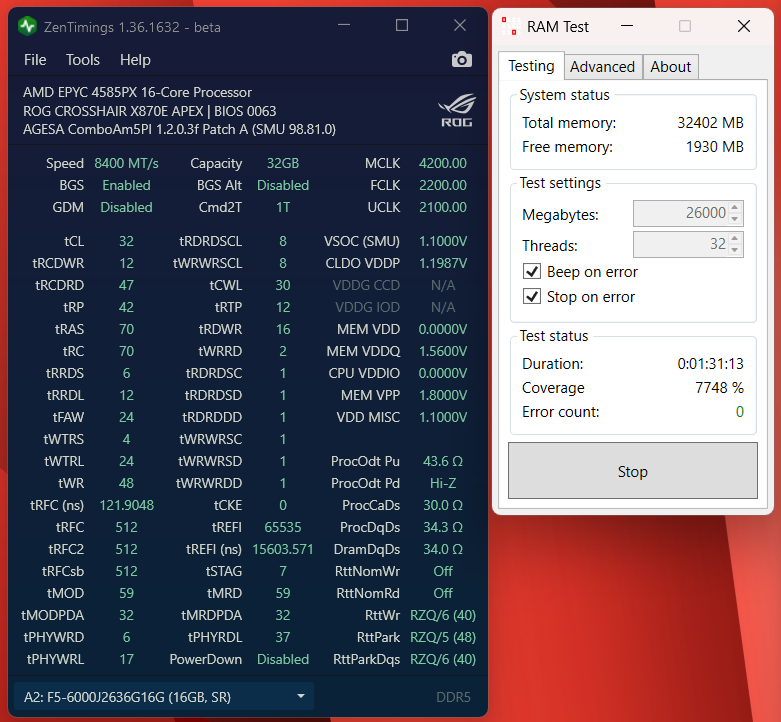The width and height of the screenshot is (781, 722).
Task: Click the Coverage value 7748 %
Action: click(719, 388)
